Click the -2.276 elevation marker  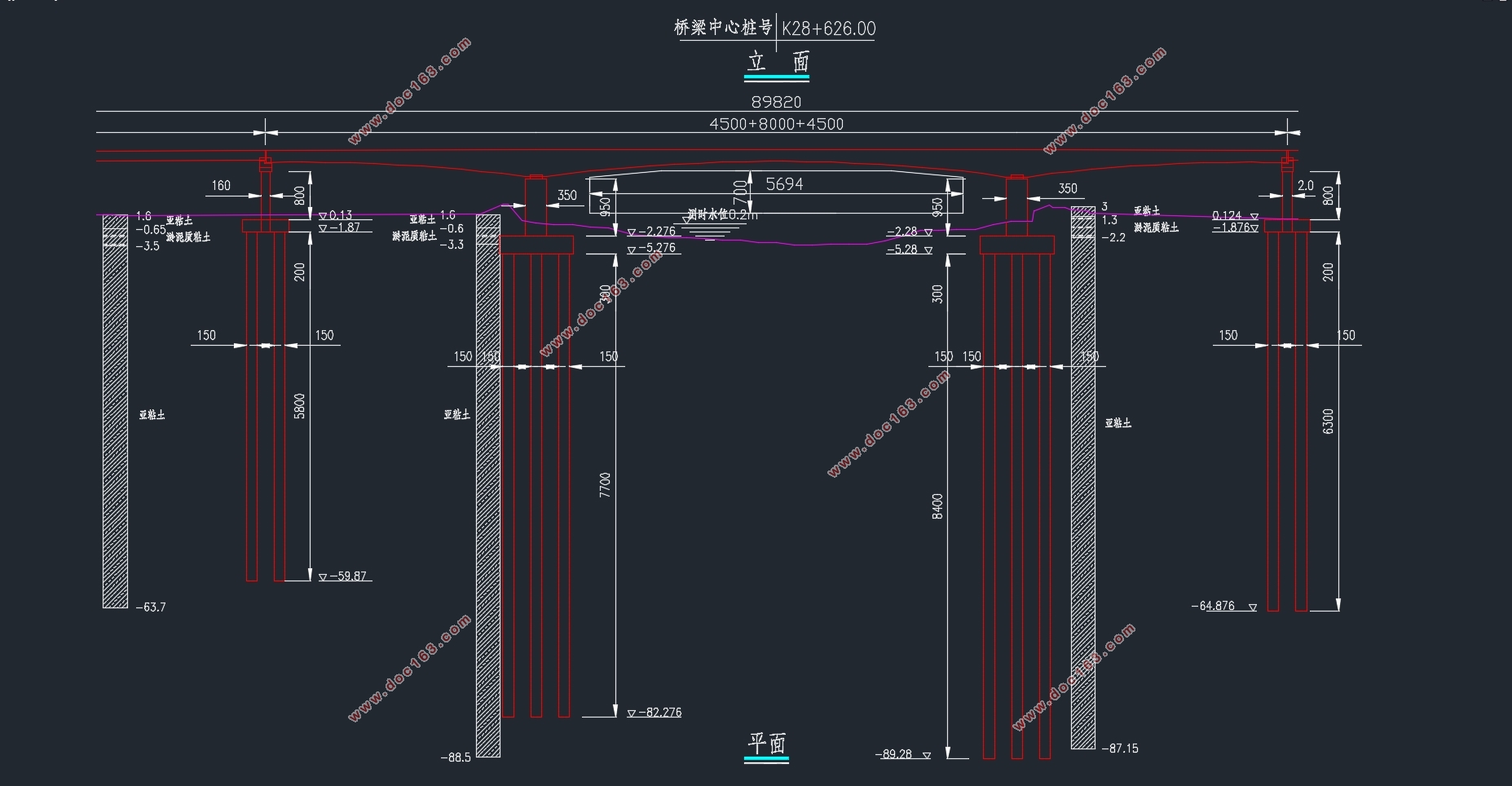[x=657, y=232]
